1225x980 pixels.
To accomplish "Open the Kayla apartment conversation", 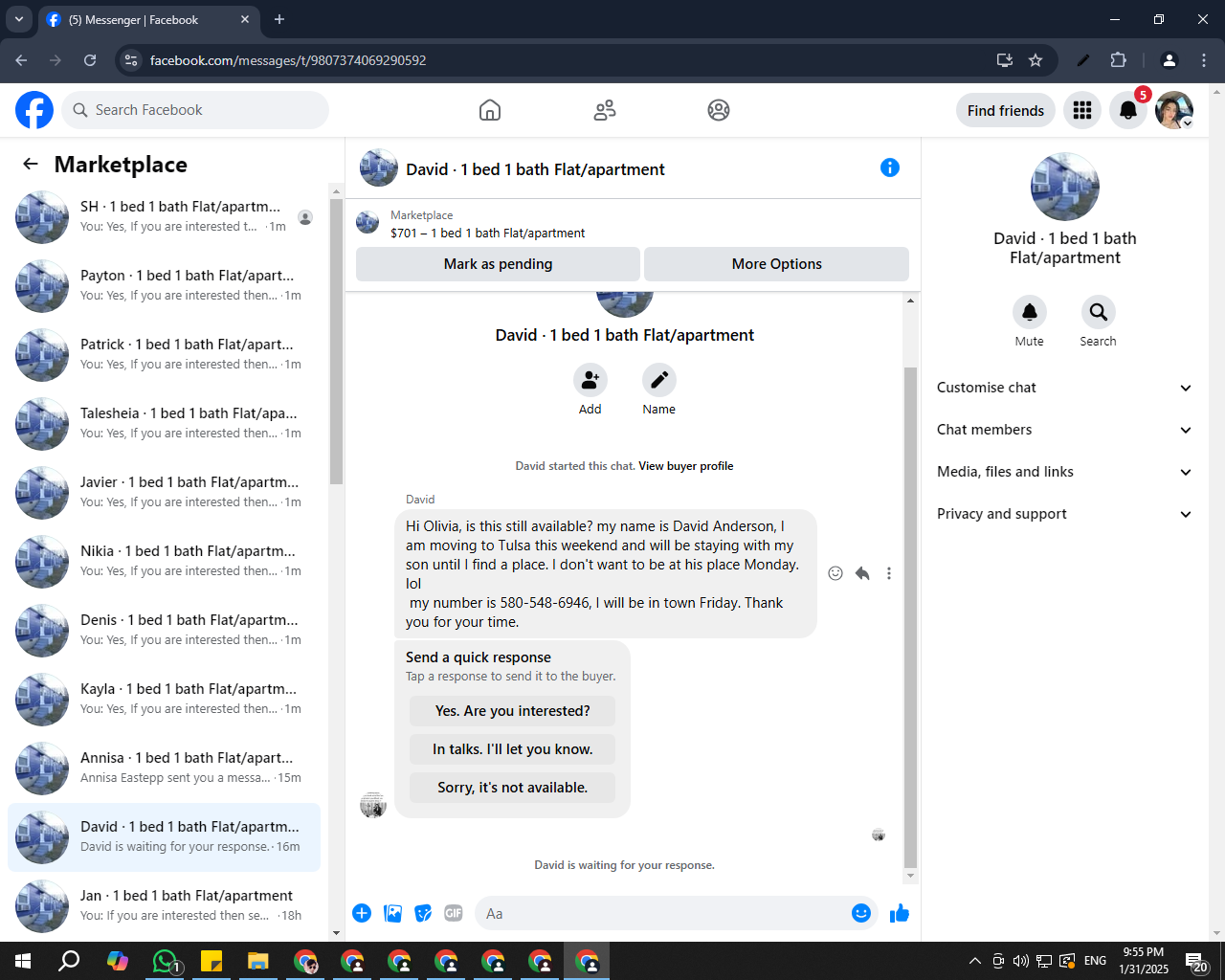I will (x=165, y=700).
